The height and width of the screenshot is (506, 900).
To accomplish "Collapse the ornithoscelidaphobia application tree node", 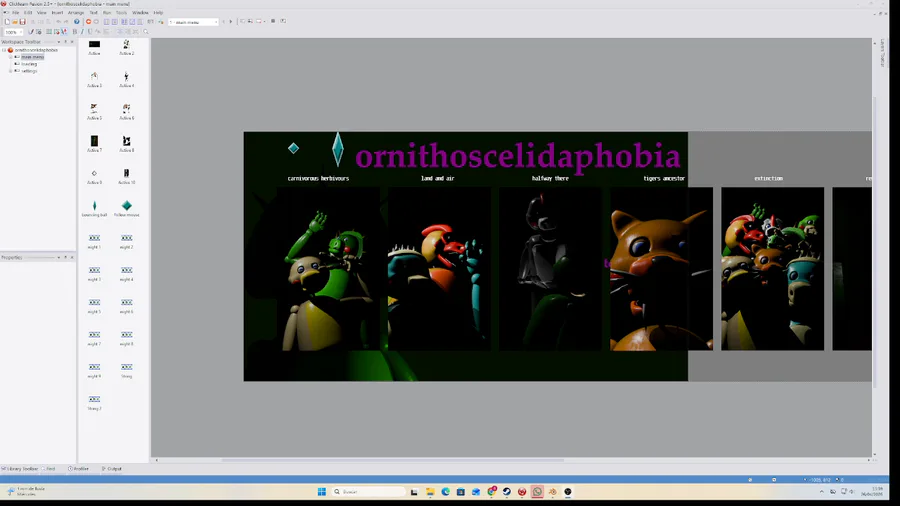I will click(x=4, y=50).
